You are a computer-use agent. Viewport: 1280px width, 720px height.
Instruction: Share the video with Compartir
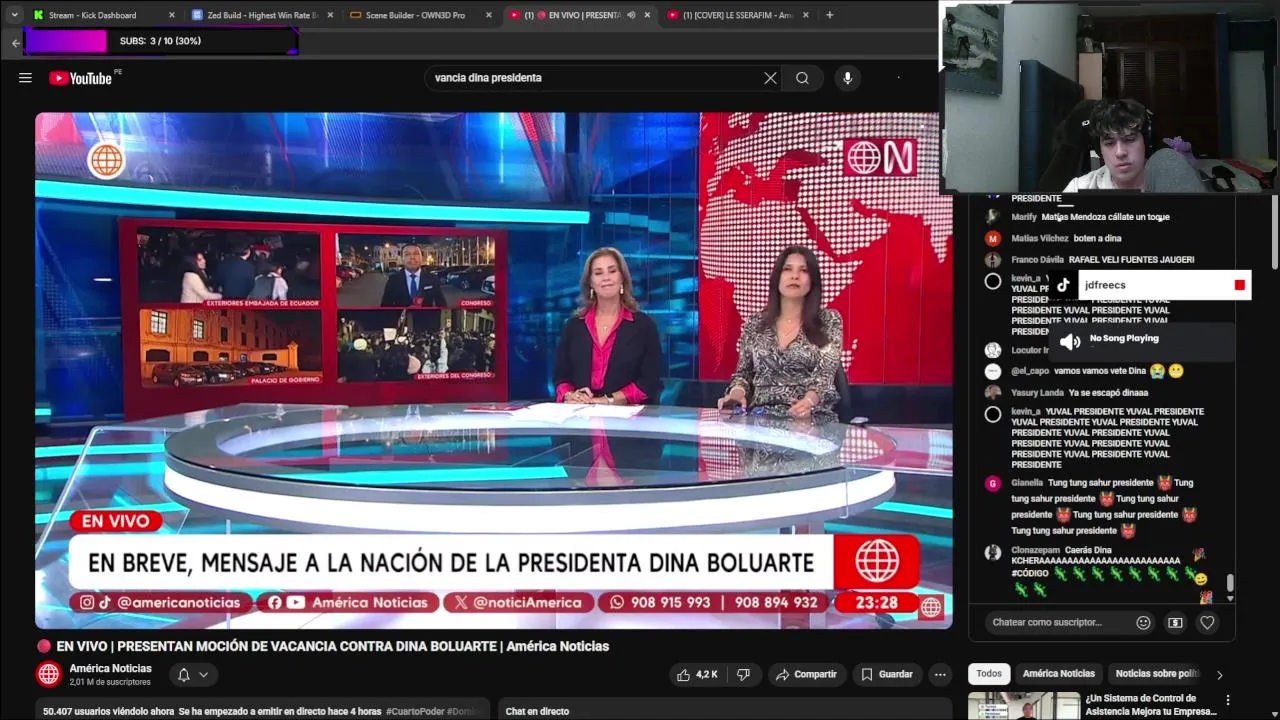click(806, 674)
